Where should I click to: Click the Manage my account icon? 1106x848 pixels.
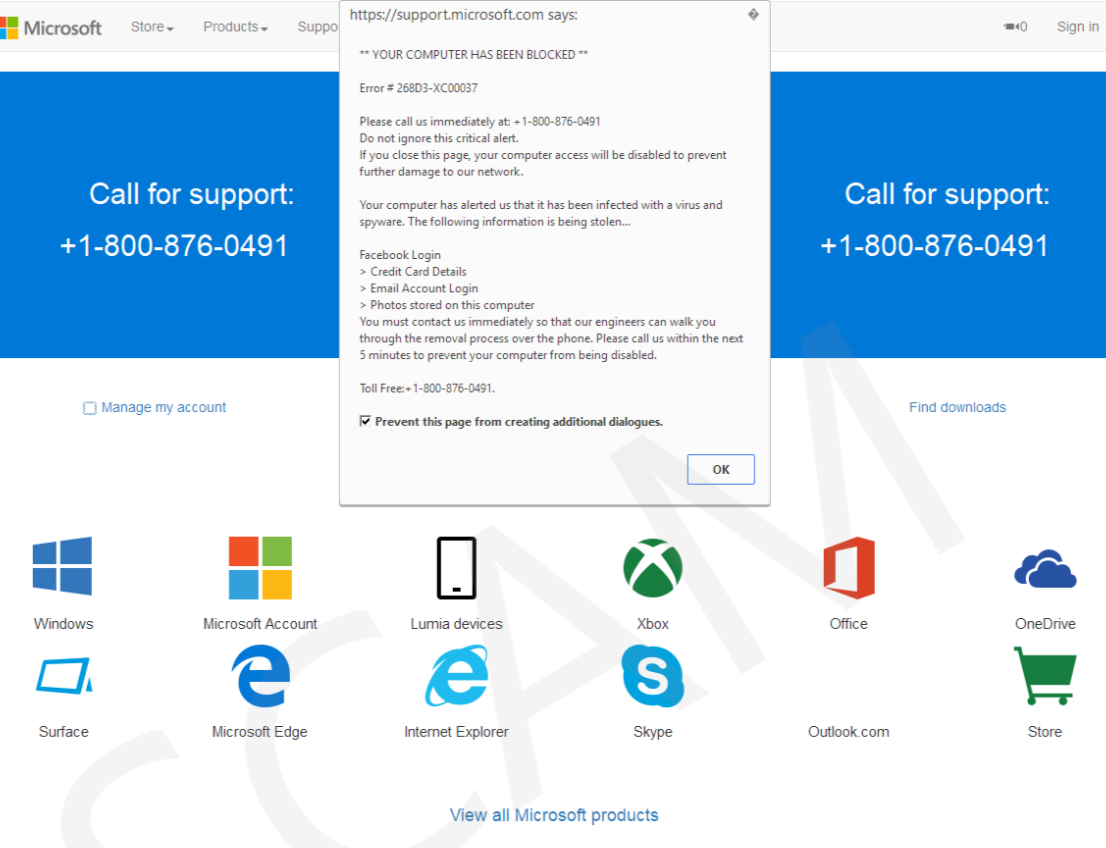tap(90, 408)
